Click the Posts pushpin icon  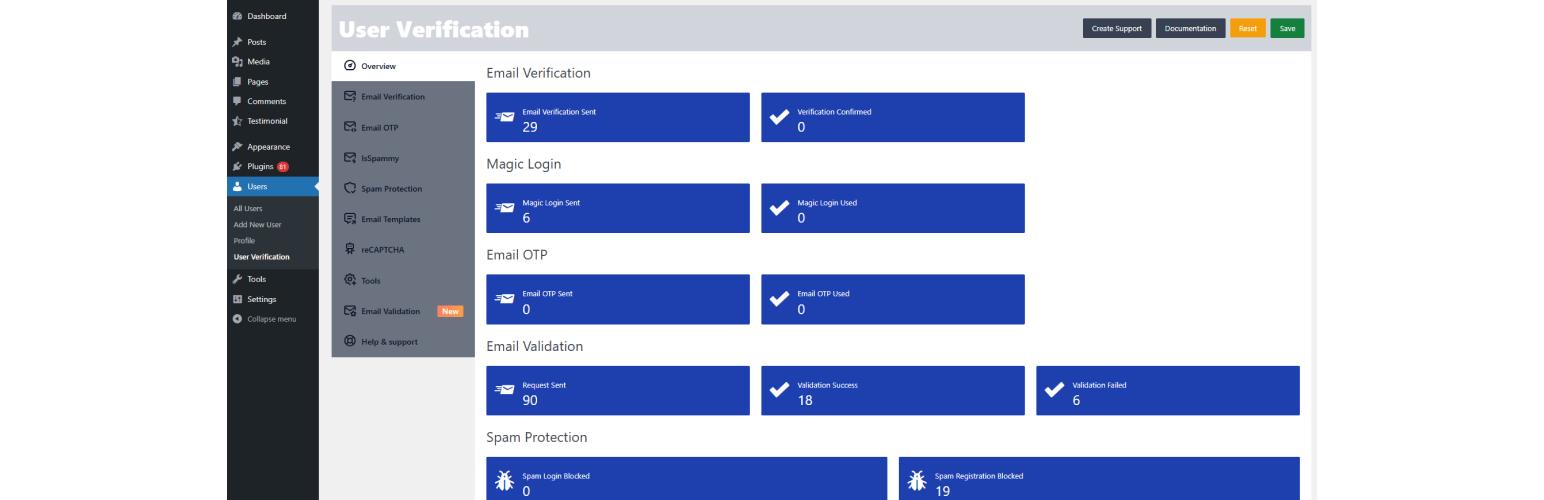237,42
